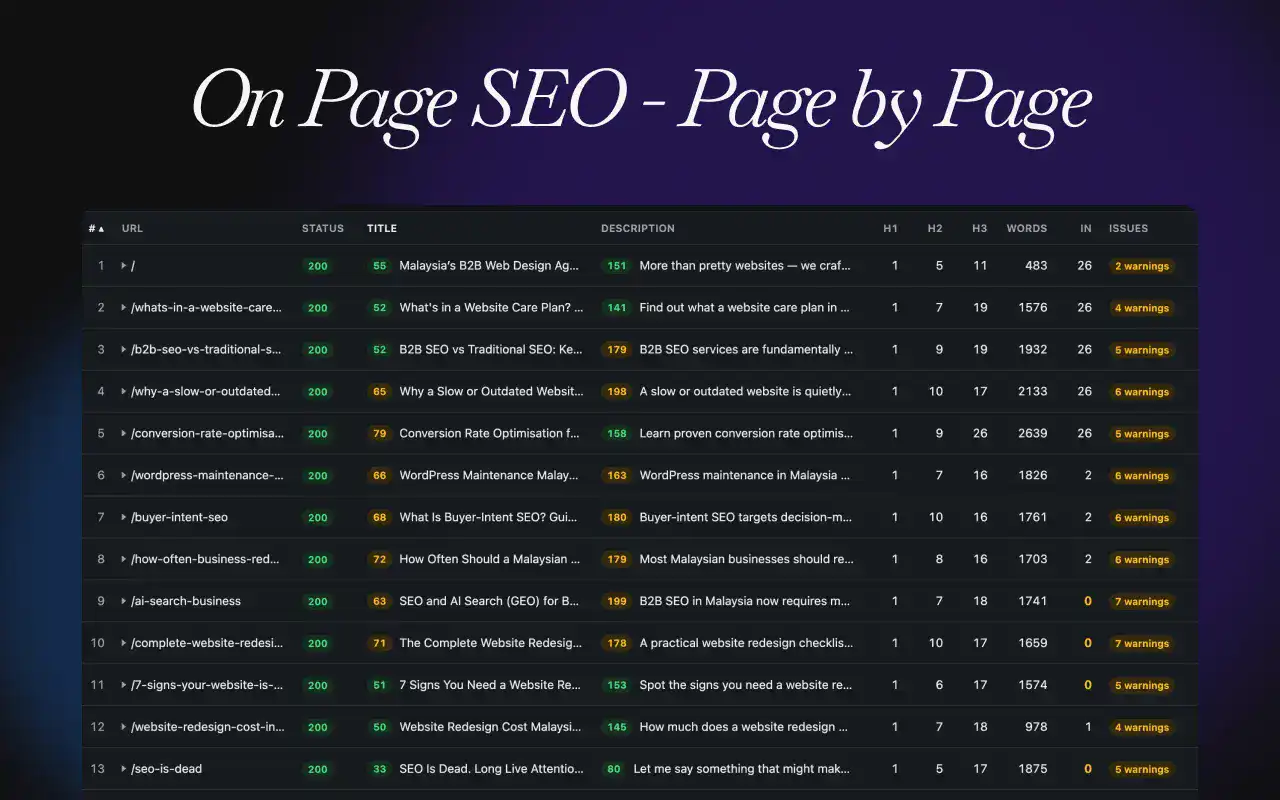Click the 200 status badge in the / row
The height and width of the screenshot is (800, 1280).
pos(318,266)
